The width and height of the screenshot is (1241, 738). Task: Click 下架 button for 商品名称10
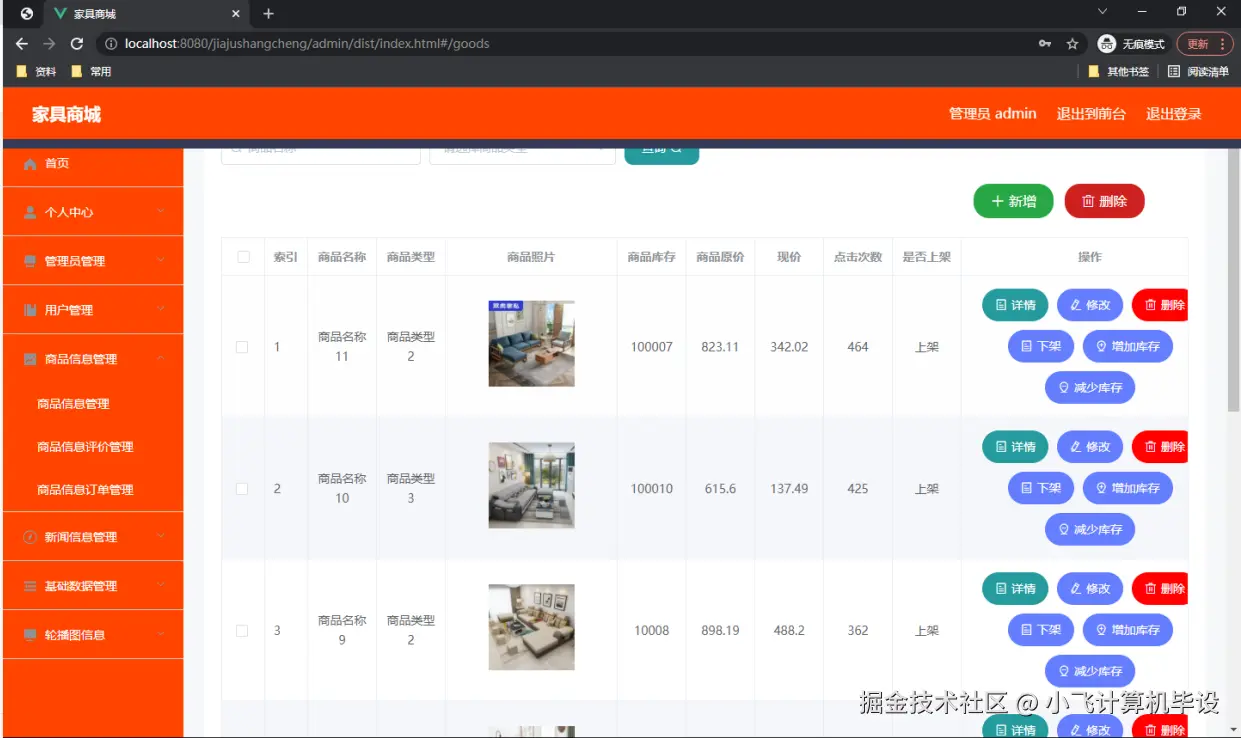[x=1041, y=488]
